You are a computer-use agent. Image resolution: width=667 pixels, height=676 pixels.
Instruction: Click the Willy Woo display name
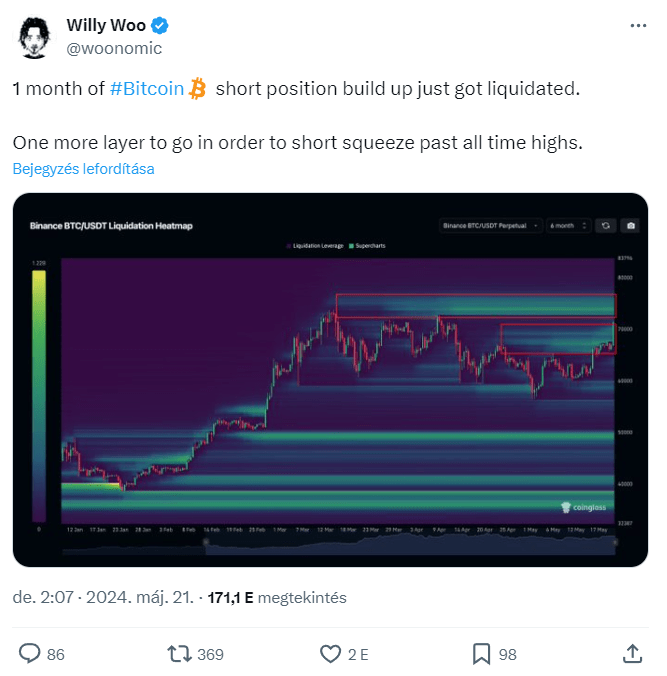tap(106, 25)
